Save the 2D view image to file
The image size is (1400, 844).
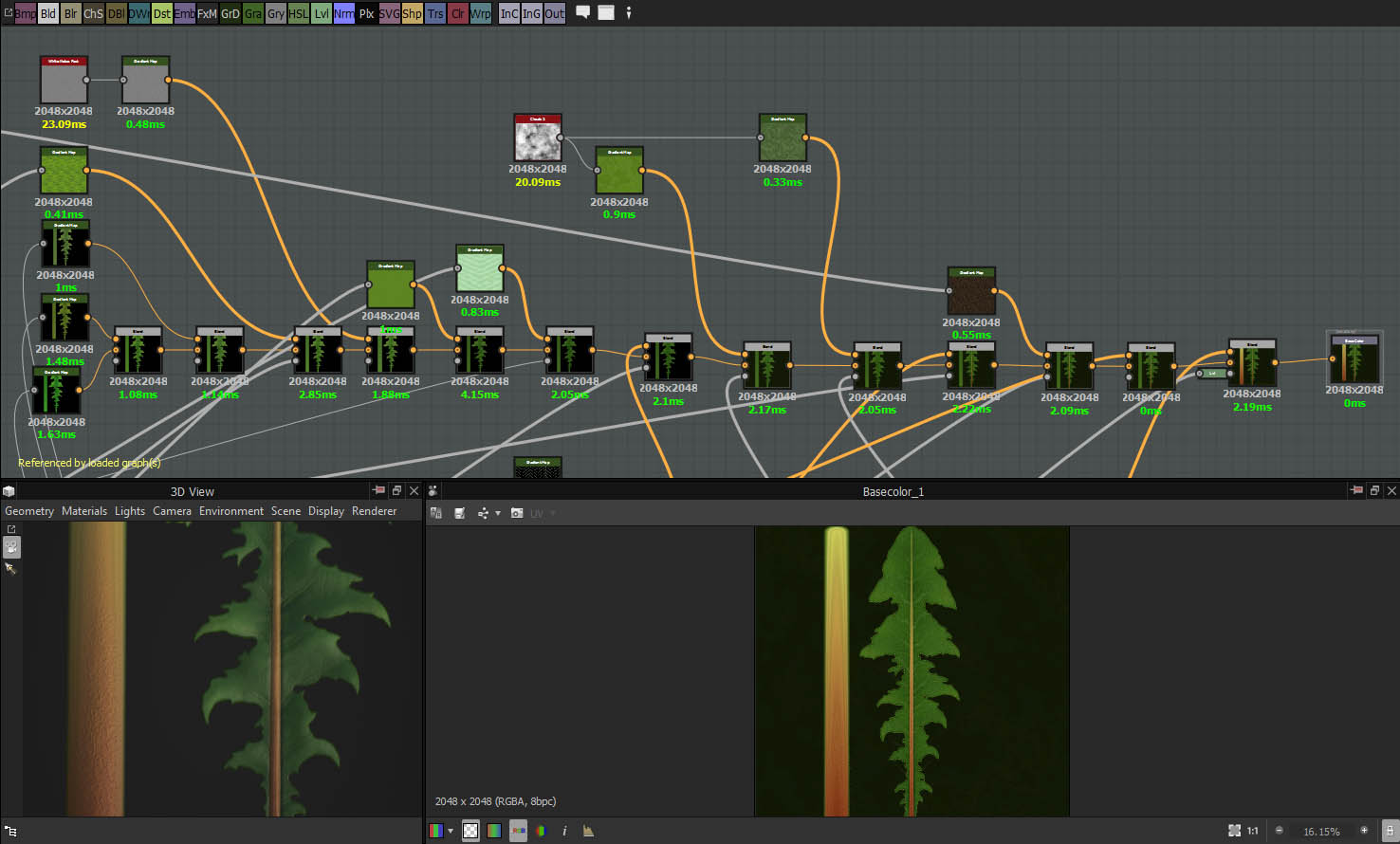pyautogui.click(x=460, y=513)
